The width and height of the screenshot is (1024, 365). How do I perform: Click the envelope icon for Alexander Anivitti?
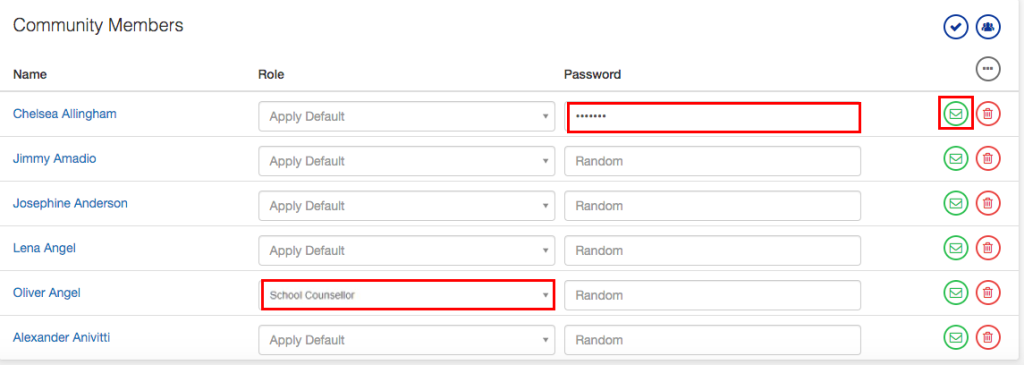[x=956, y=338]
